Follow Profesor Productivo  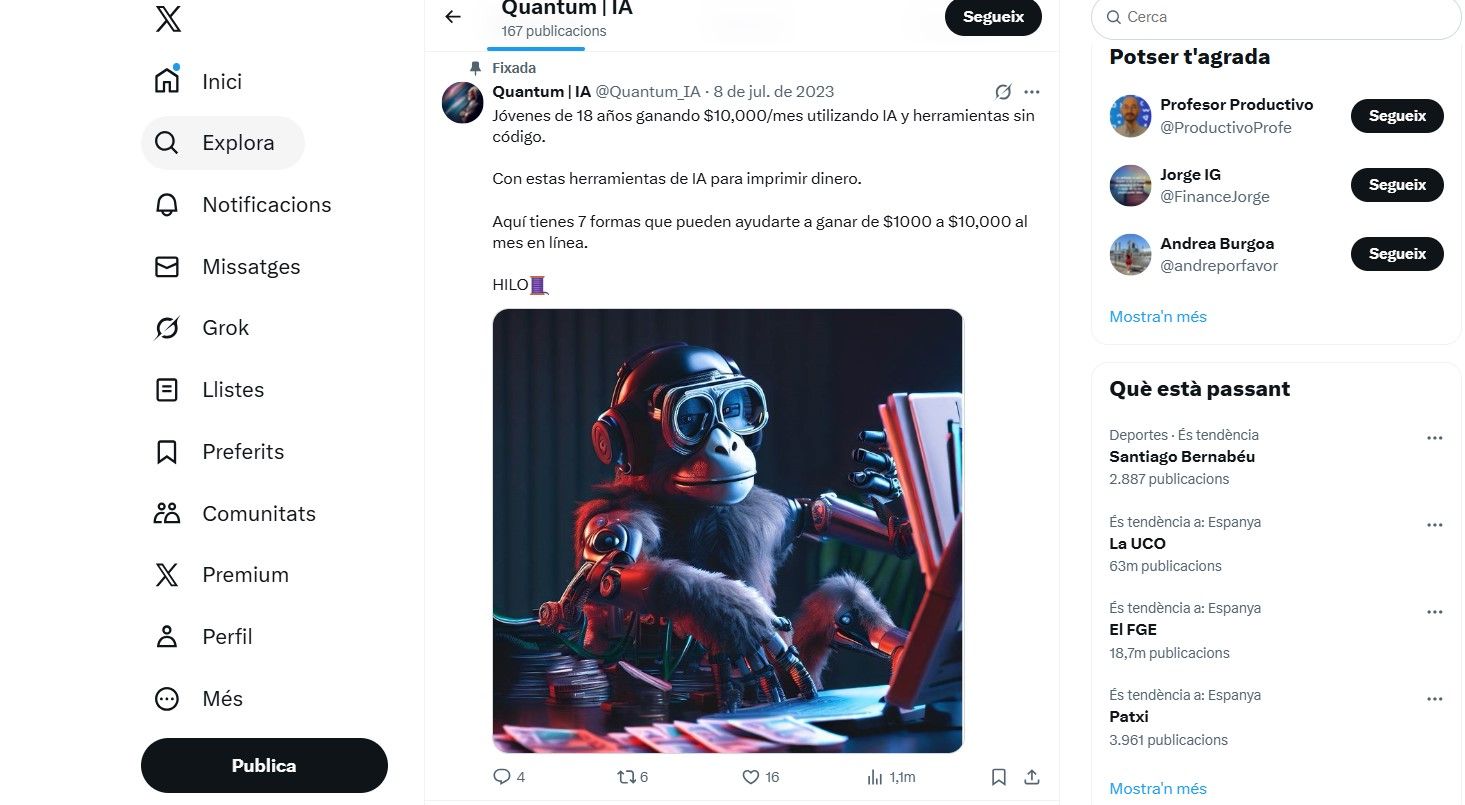1397,116
